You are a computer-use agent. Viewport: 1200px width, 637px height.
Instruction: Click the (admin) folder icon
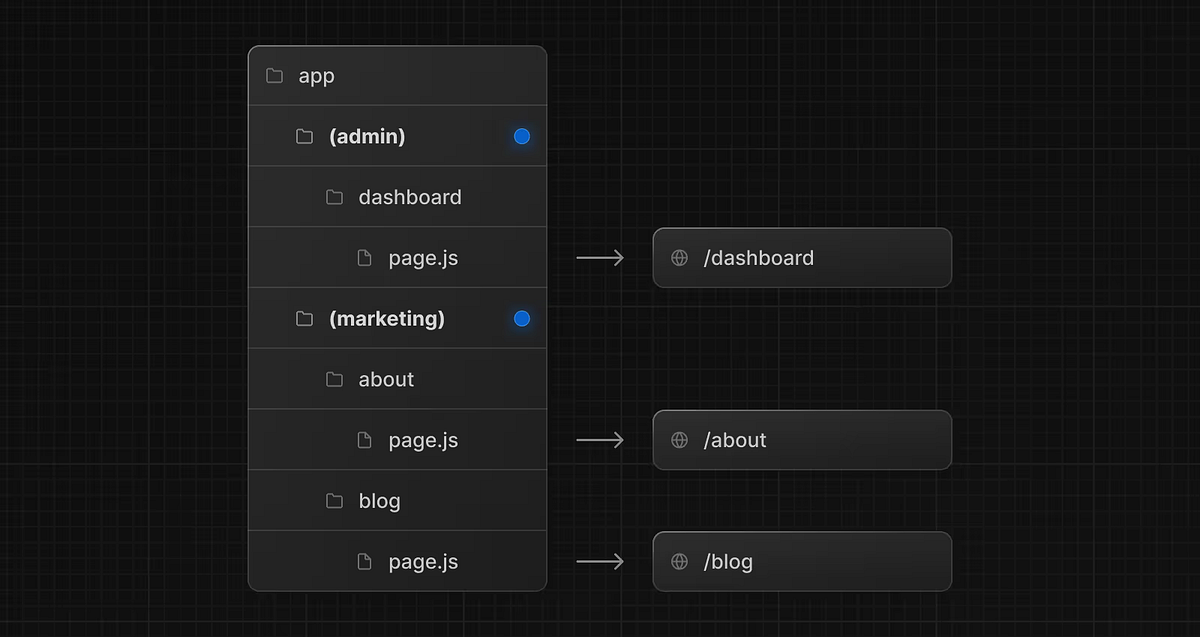[x=304, y=136]
